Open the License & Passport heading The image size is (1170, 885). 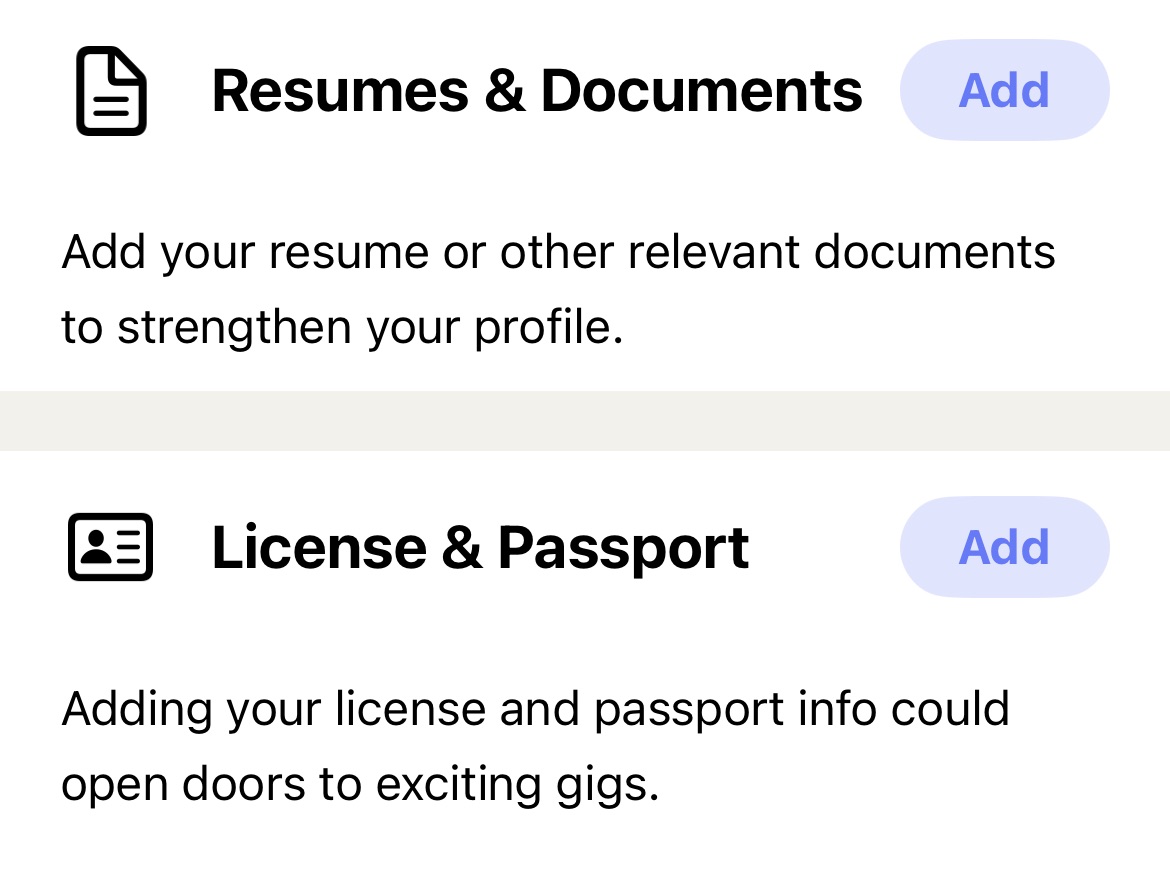pos(480,548)
